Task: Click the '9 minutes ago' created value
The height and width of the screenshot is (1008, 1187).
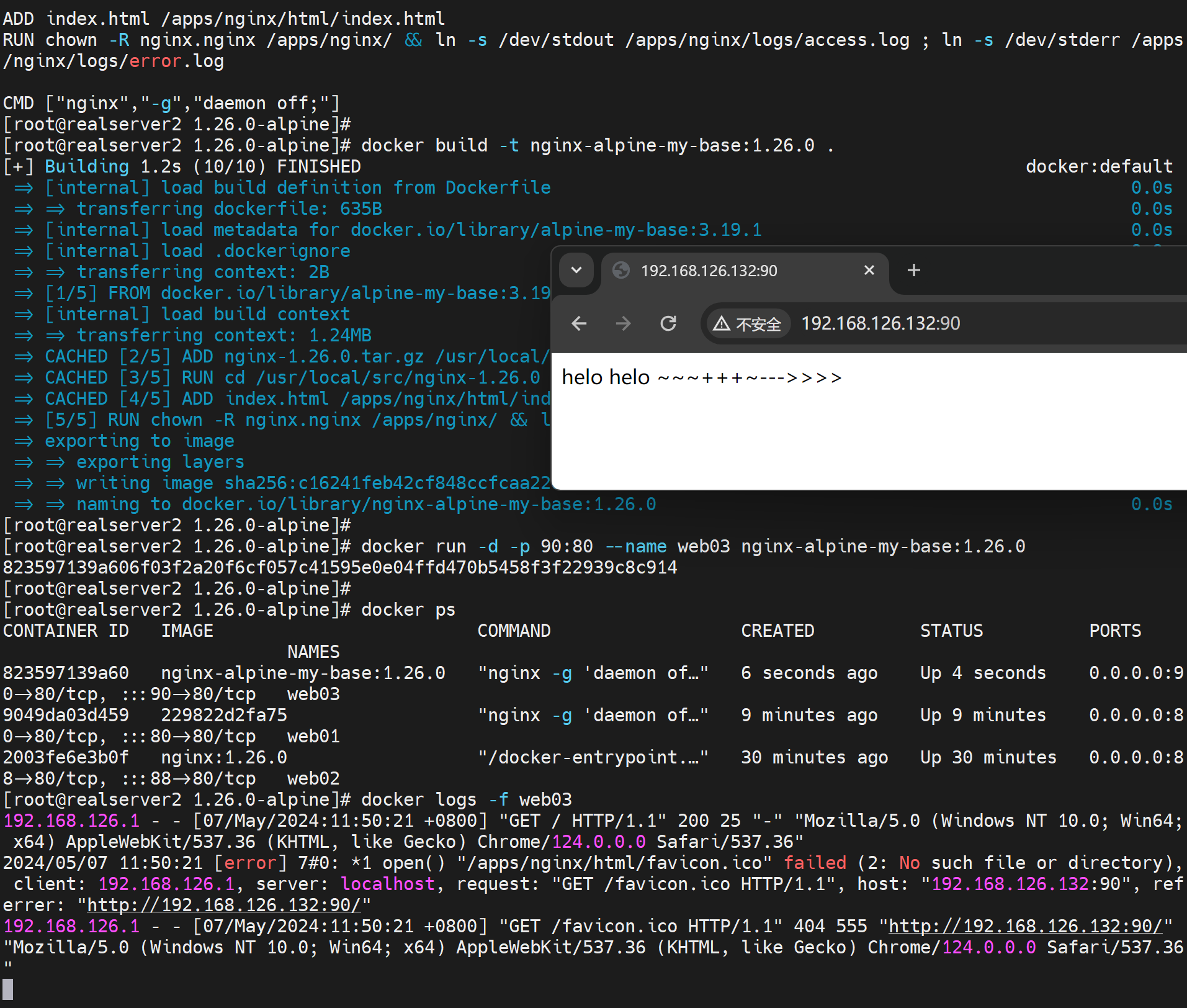Action: tap(809, 715)
